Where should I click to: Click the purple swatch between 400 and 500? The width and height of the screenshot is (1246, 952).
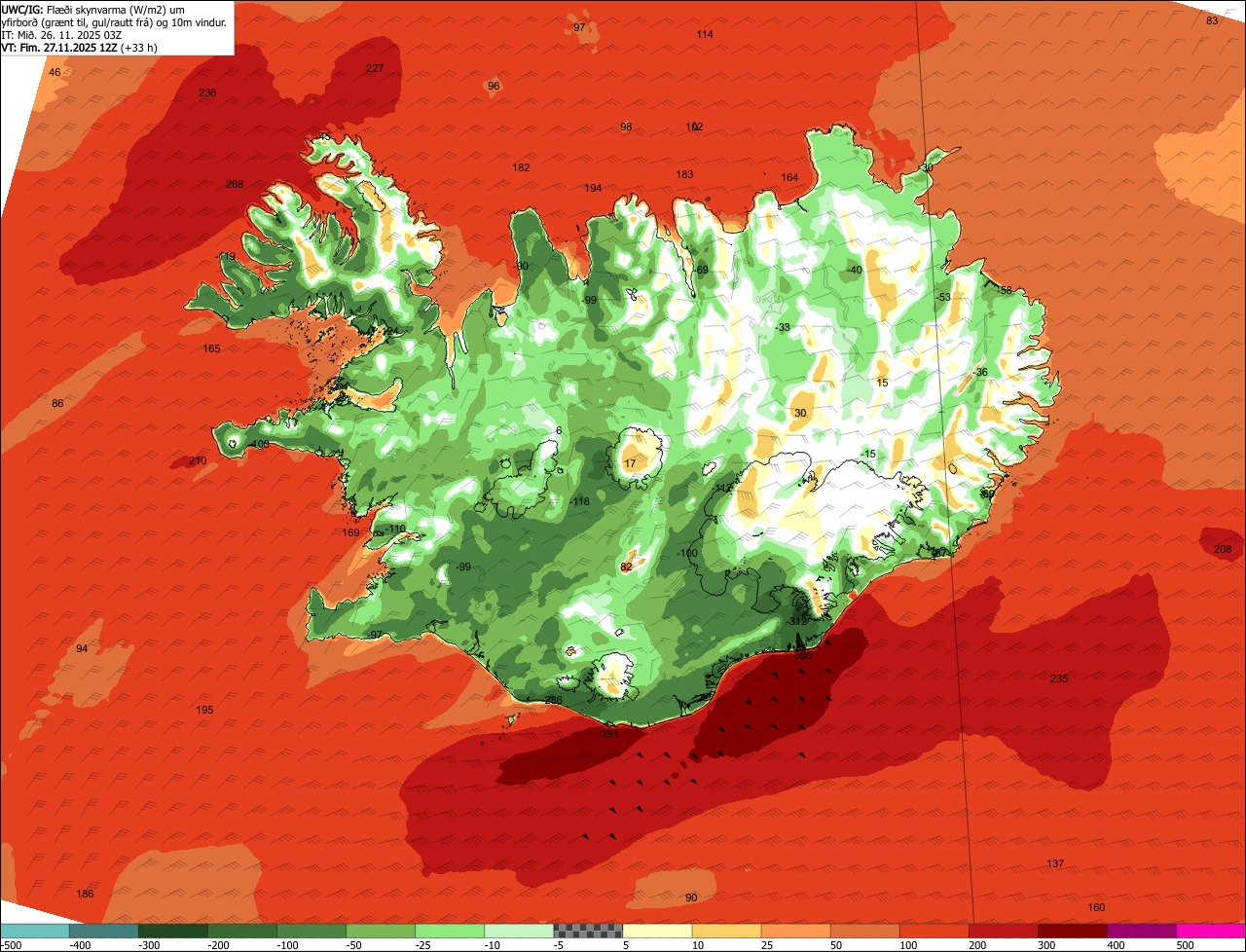1140,931
